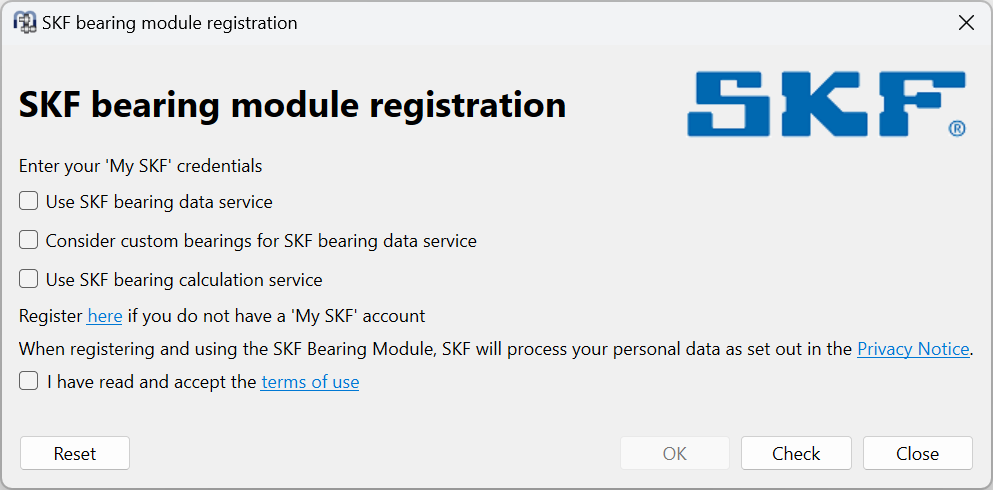
Task: Click the "Enter your 'My SKF' credentials" text
Action: click(140, 165)
